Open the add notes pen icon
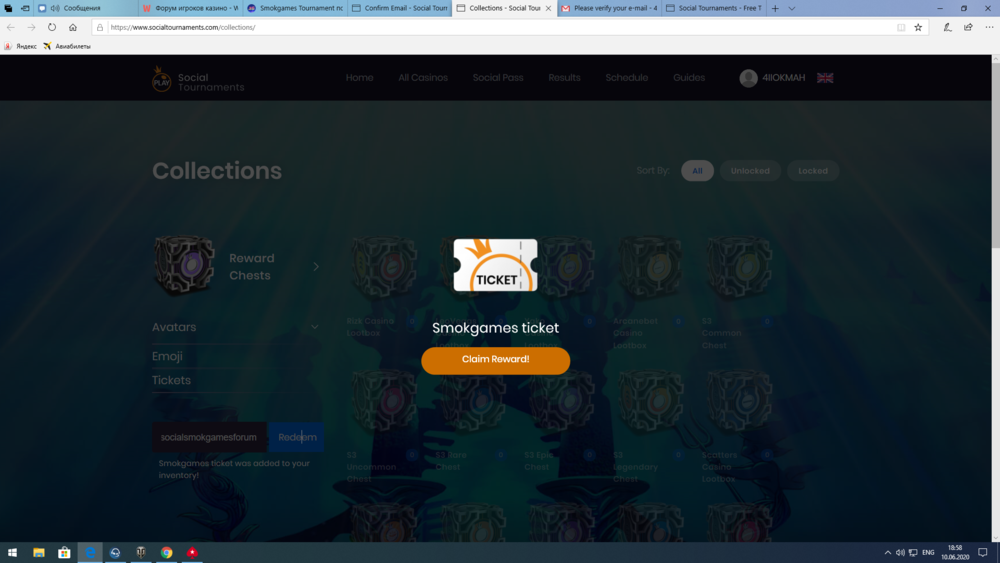Image resolution: width=1000 pixels, height=563 pixels. (x=947, y=27)
